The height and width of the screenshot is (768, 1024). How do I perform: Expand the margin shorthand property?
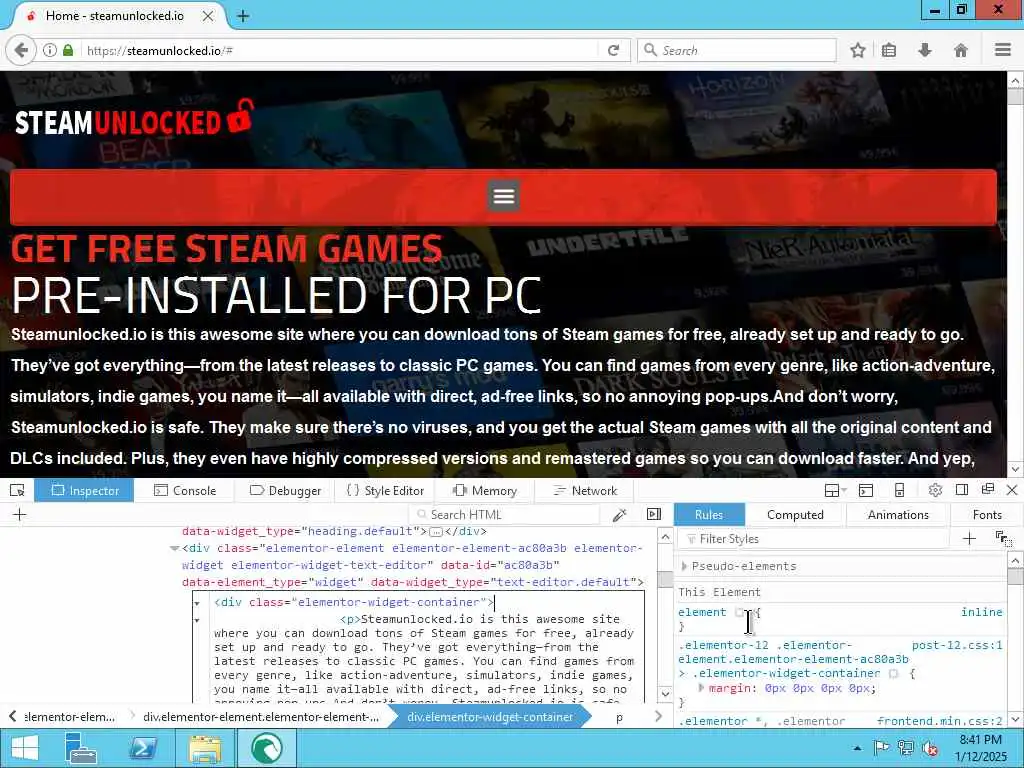point(701,688)
